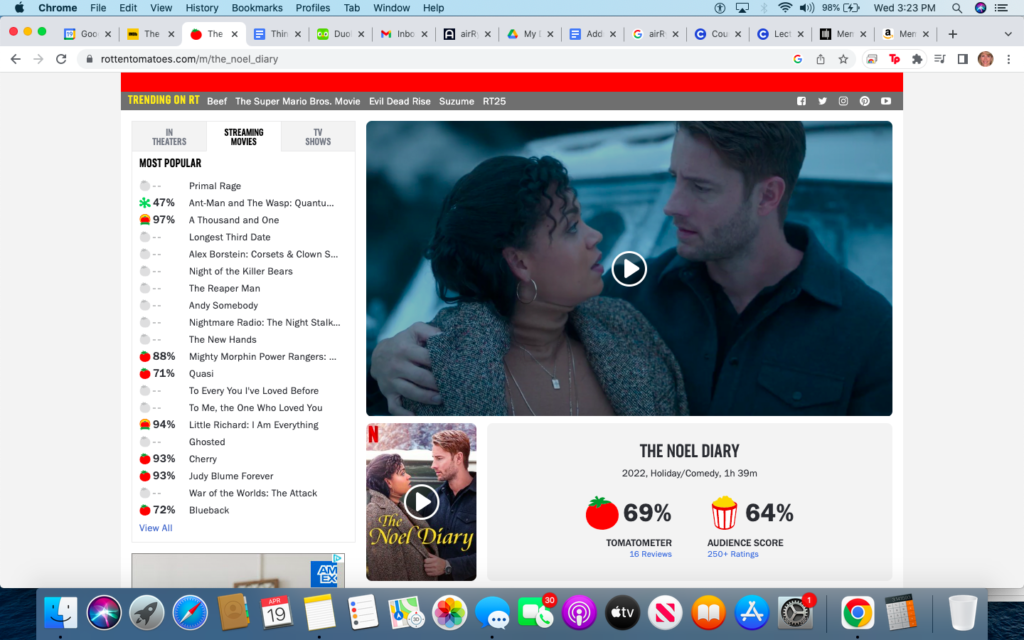The width and height of the screenshot is (1024, 640).
Task: Open the Apple menu
Action: tap(19, 8)
